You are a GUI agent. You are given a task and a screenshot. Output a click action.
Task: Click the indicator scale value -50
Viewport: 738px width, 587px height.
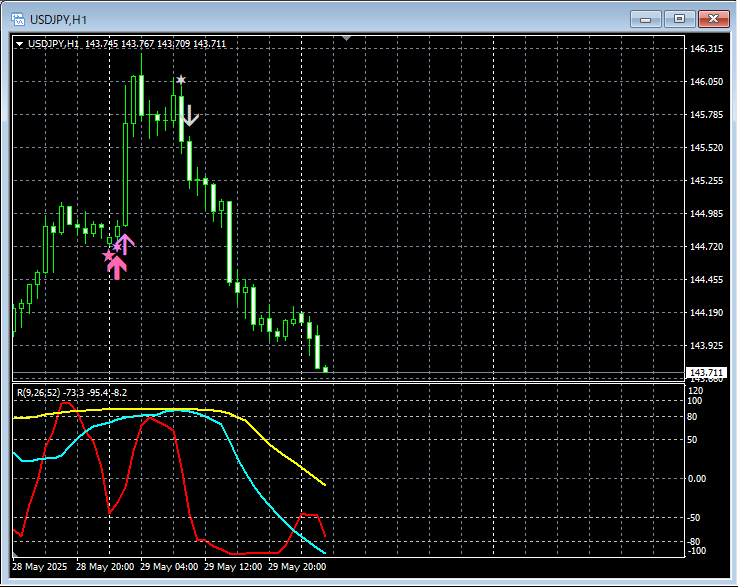(x=693, y=518)
